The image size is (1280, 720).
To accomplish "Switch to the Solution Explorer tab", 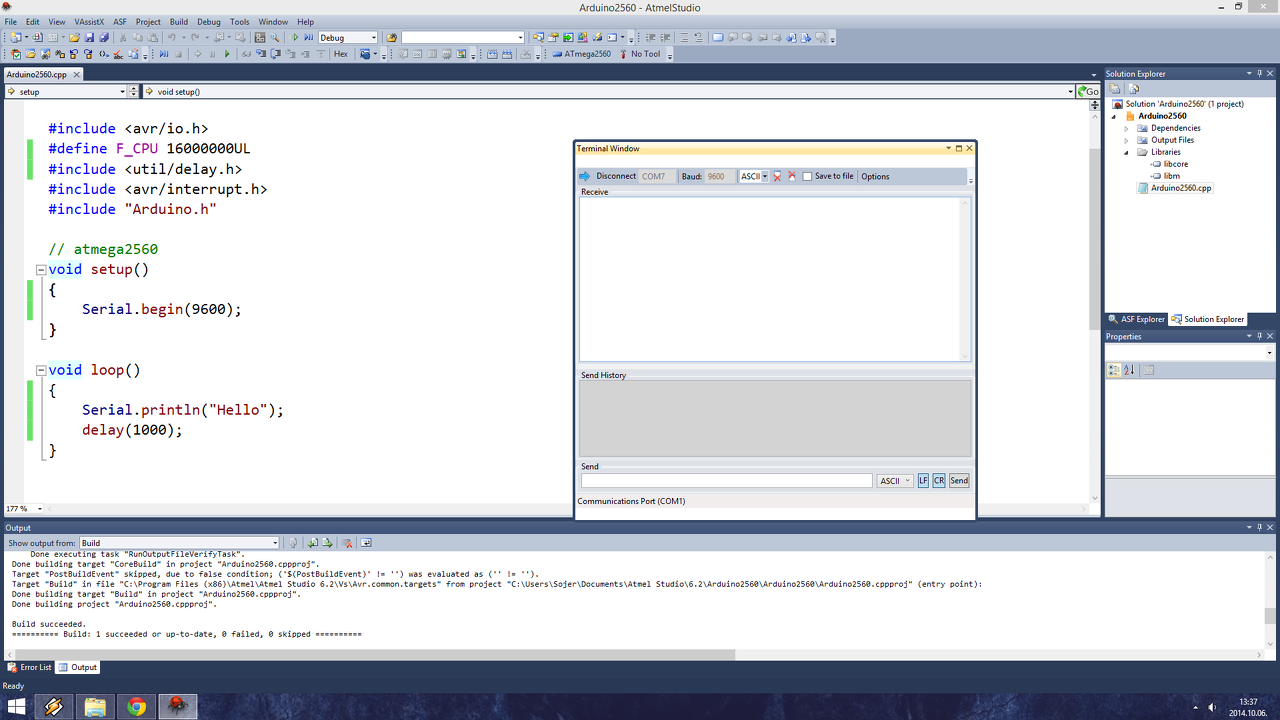I will point(1208,319).
